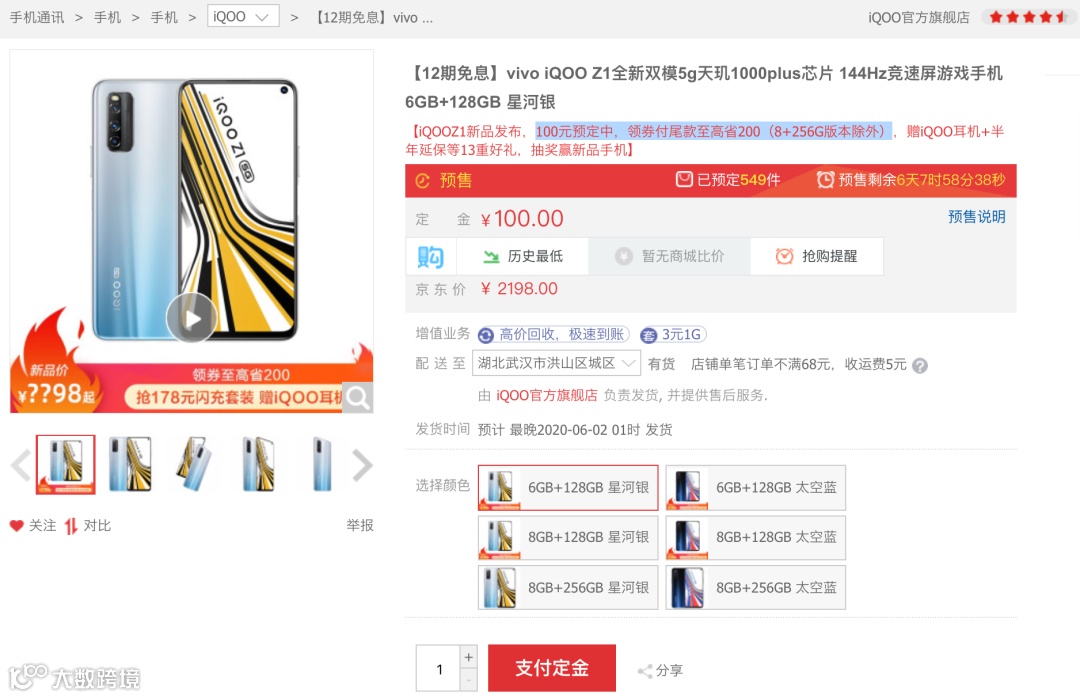
Task: Click the 抢购提醒 alarm clock icon
Action: 784,256
